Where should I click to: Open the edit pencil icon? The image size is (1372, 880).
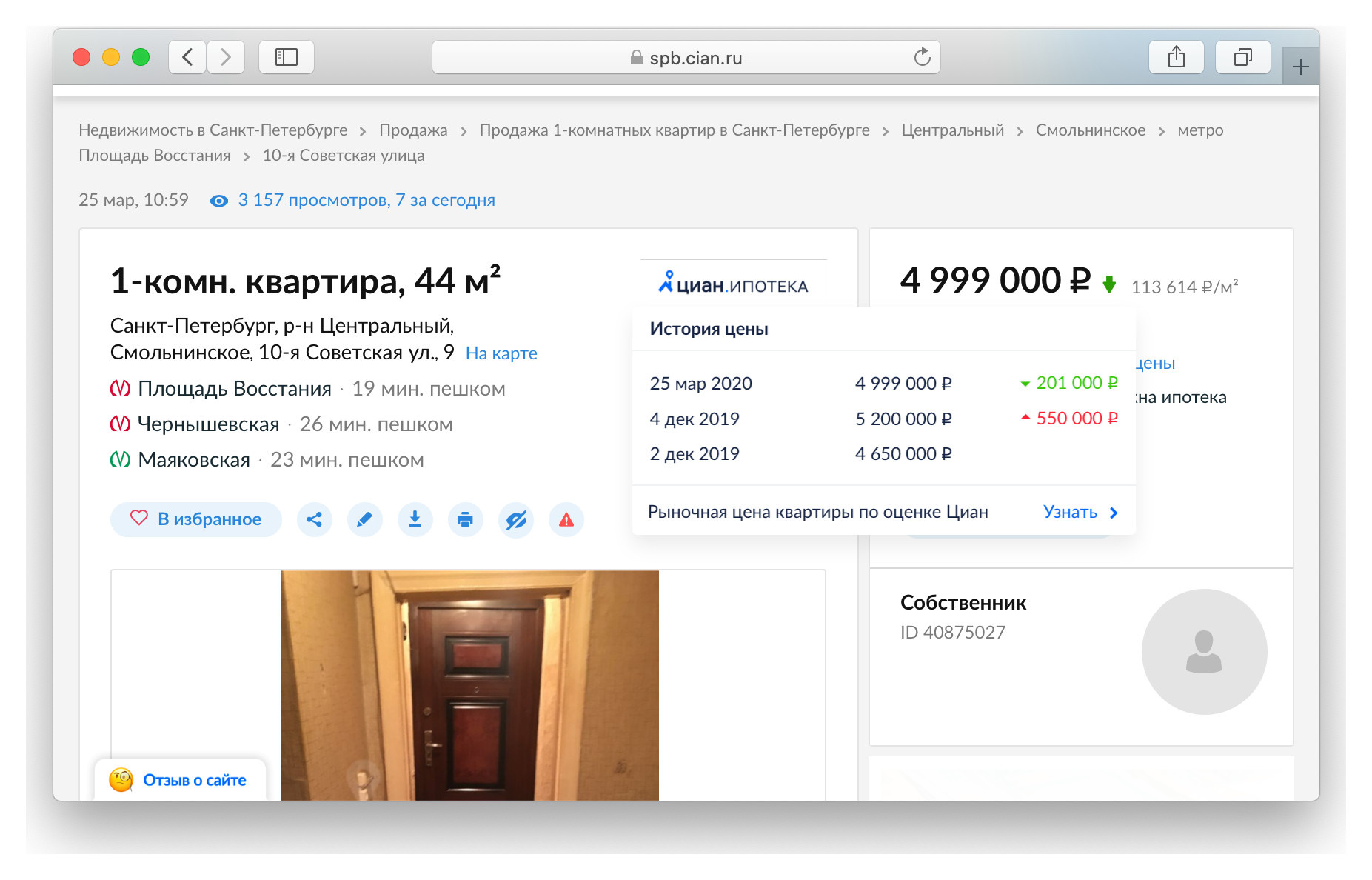click(365, 519)
